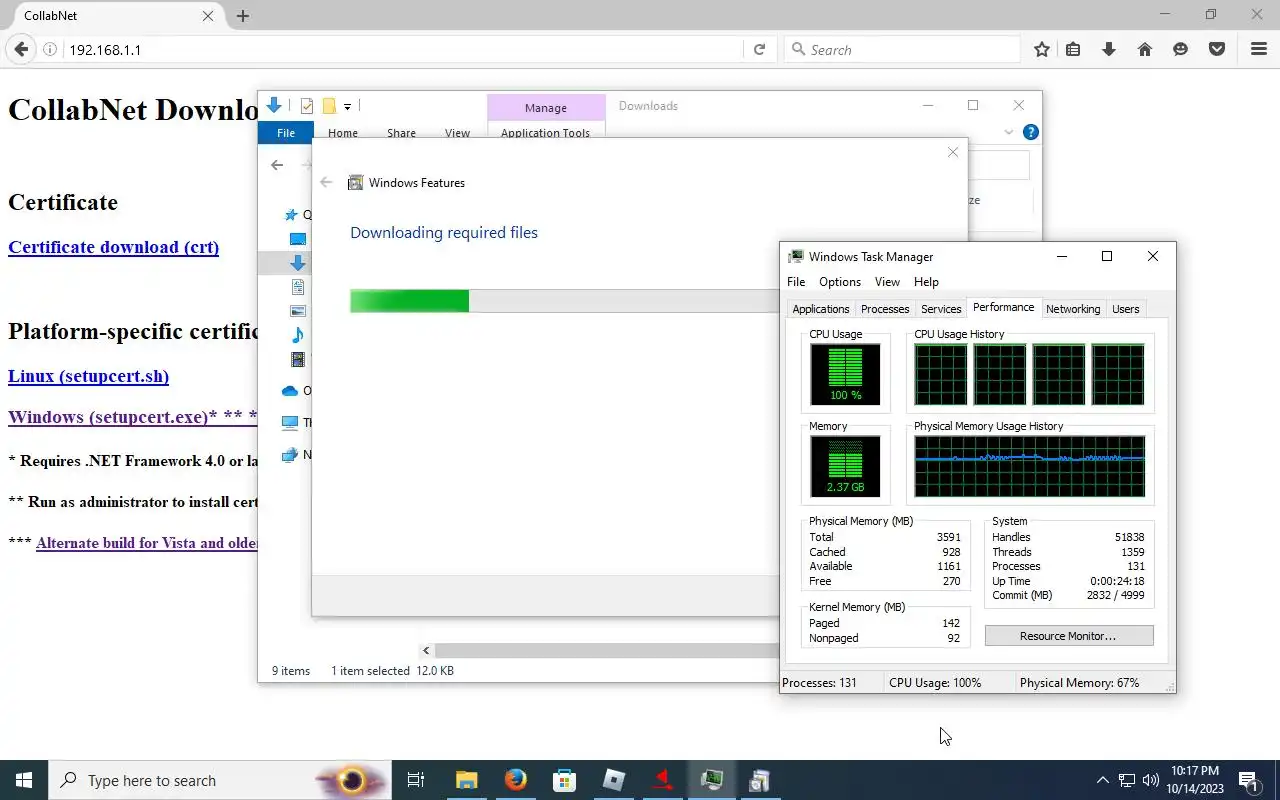Image resolution: width=1280 pixels, height=800 pixels.
Task: Click the Resource Monitor button
Action: pos(1068,636)
